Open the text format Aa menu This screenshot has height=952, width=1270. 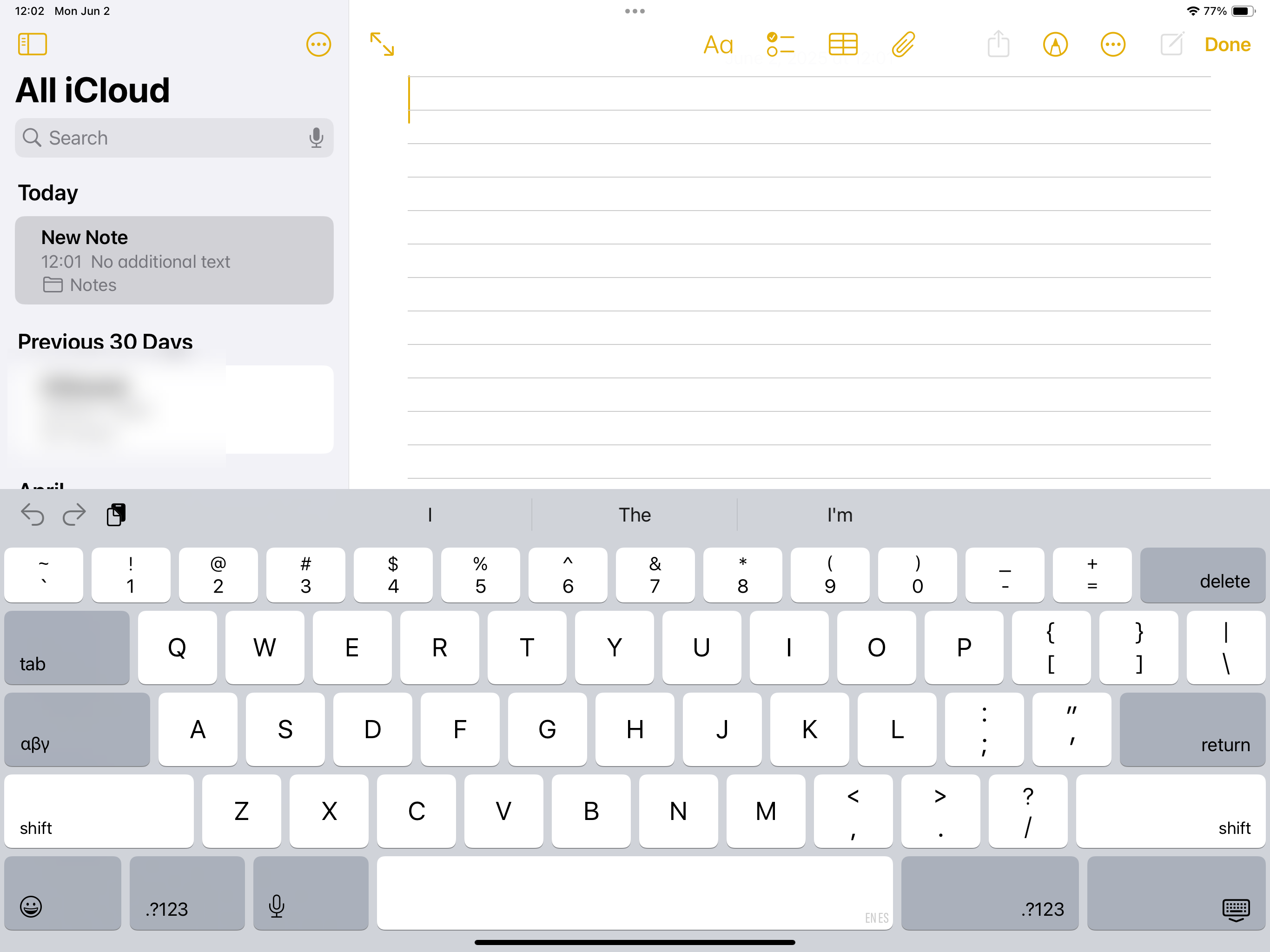(x=718, y=45)
